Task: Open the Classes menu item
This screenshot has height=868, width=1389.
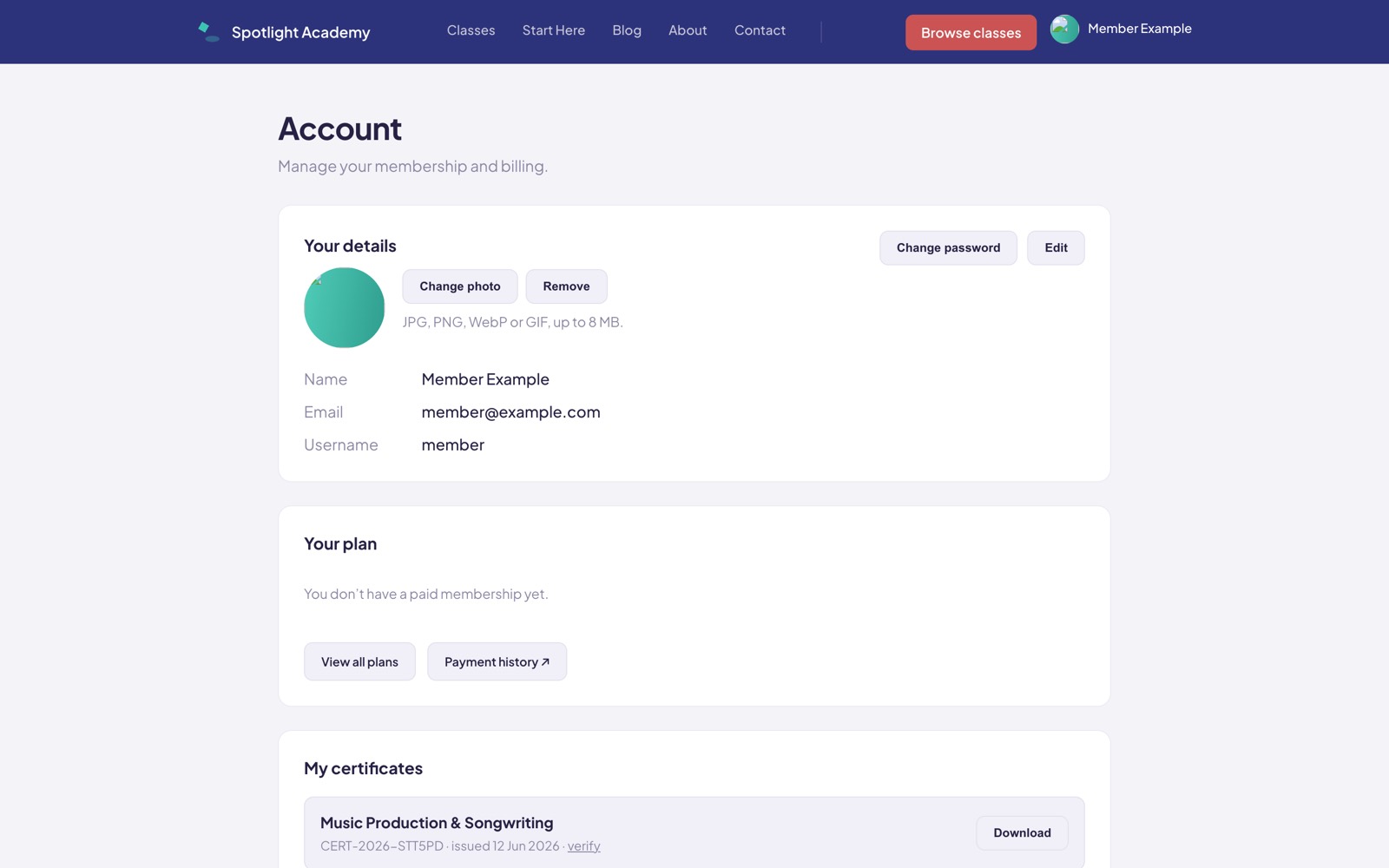Action: 471,30
